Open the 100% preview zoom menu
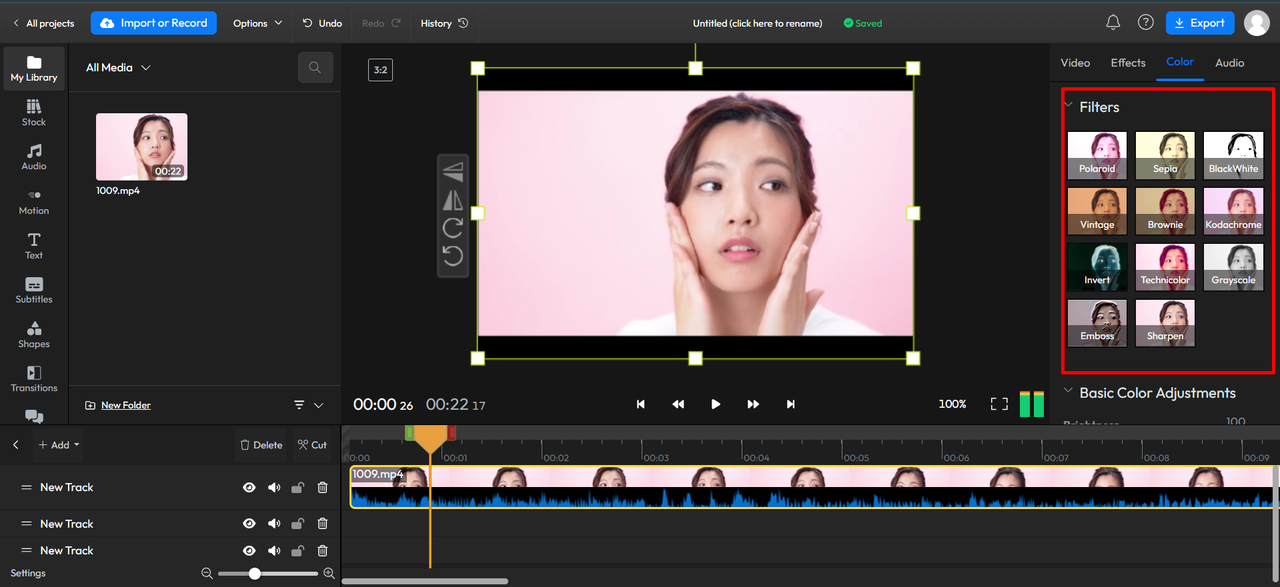Viewport: 1280px width, 587px height. point(952,404)
